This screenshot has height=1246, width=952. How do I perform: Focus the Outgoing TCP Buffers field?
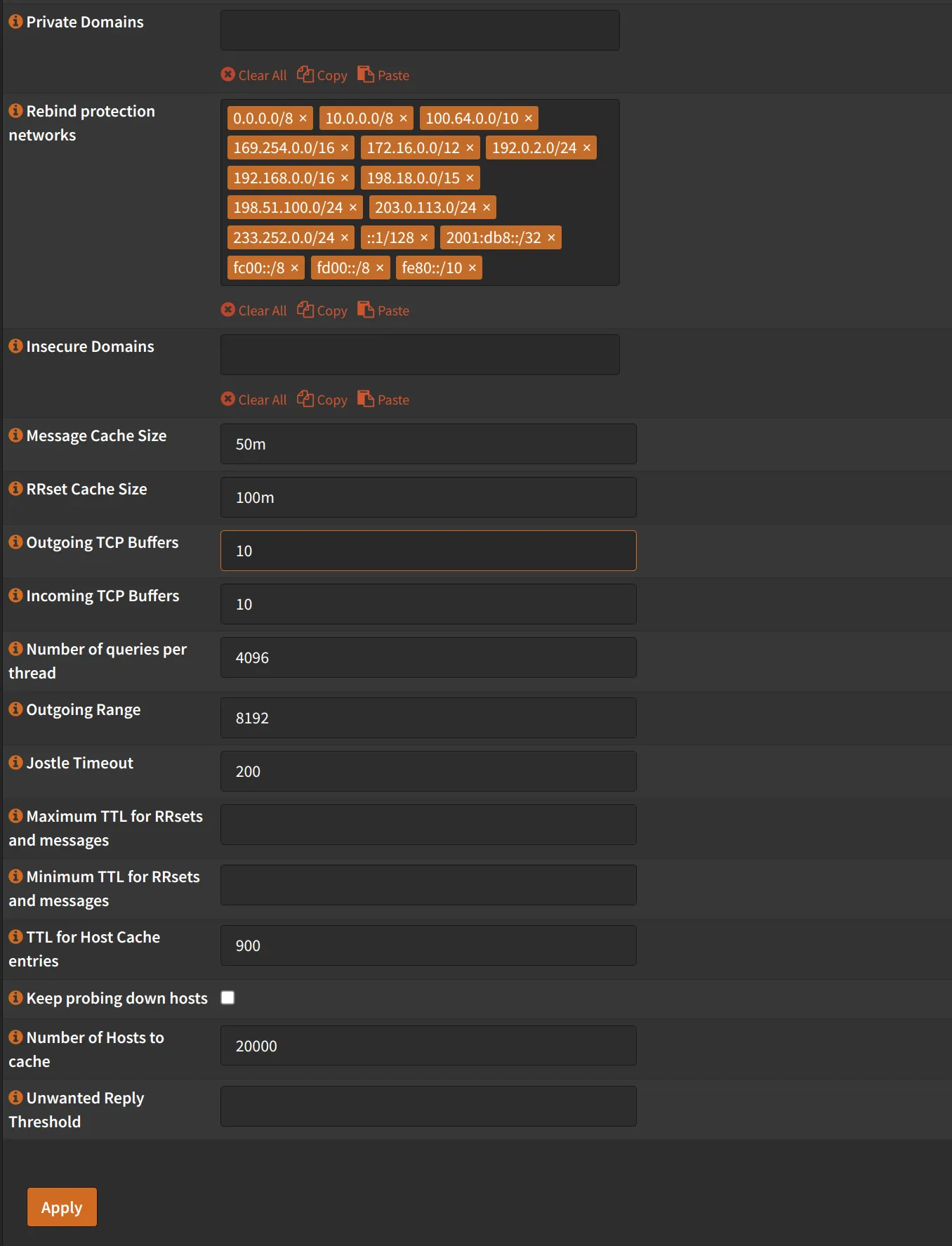pos(428,551)
